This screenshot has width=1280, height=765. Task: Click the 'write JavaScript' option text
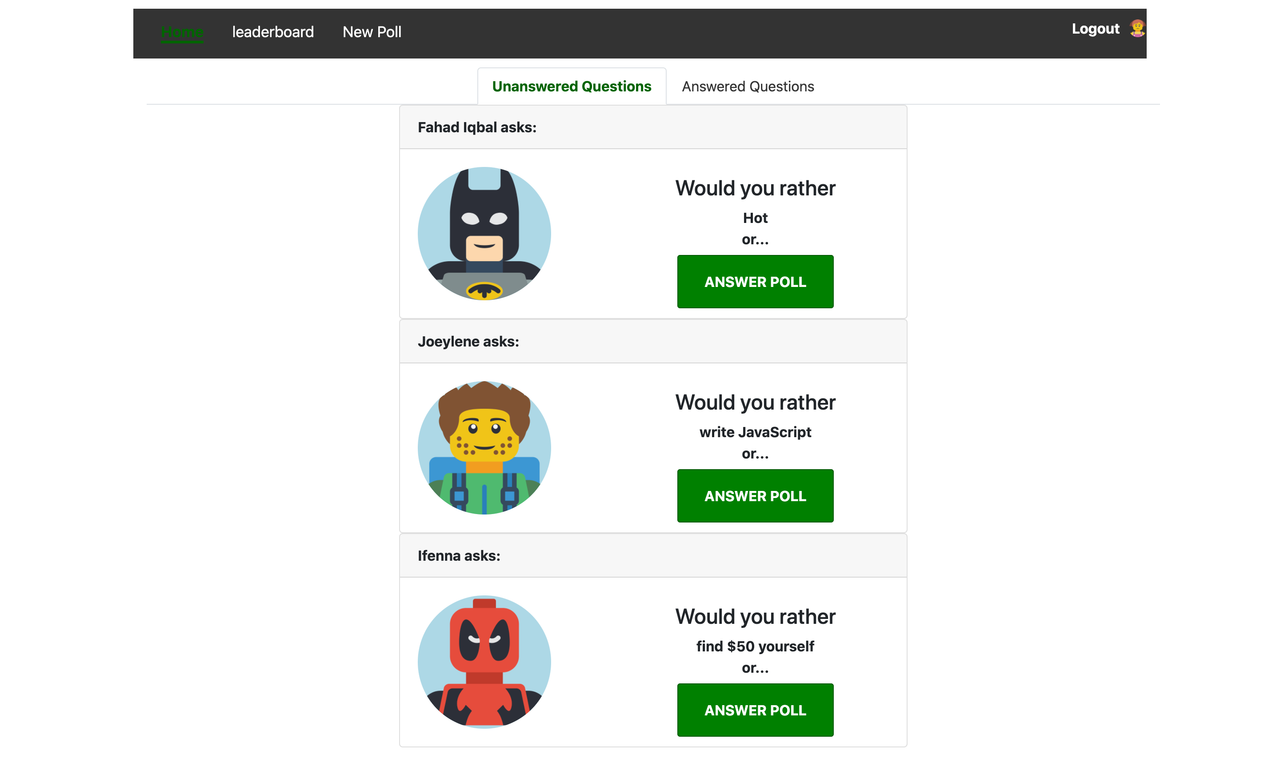click(755, 432)
